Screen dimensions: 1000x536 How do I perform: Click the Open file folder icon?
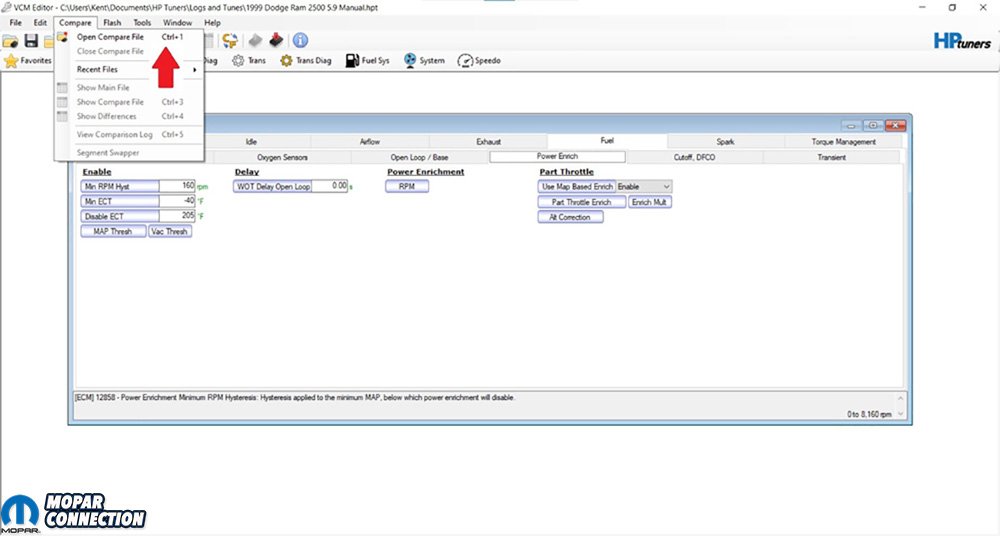click(x=11, y=40)
